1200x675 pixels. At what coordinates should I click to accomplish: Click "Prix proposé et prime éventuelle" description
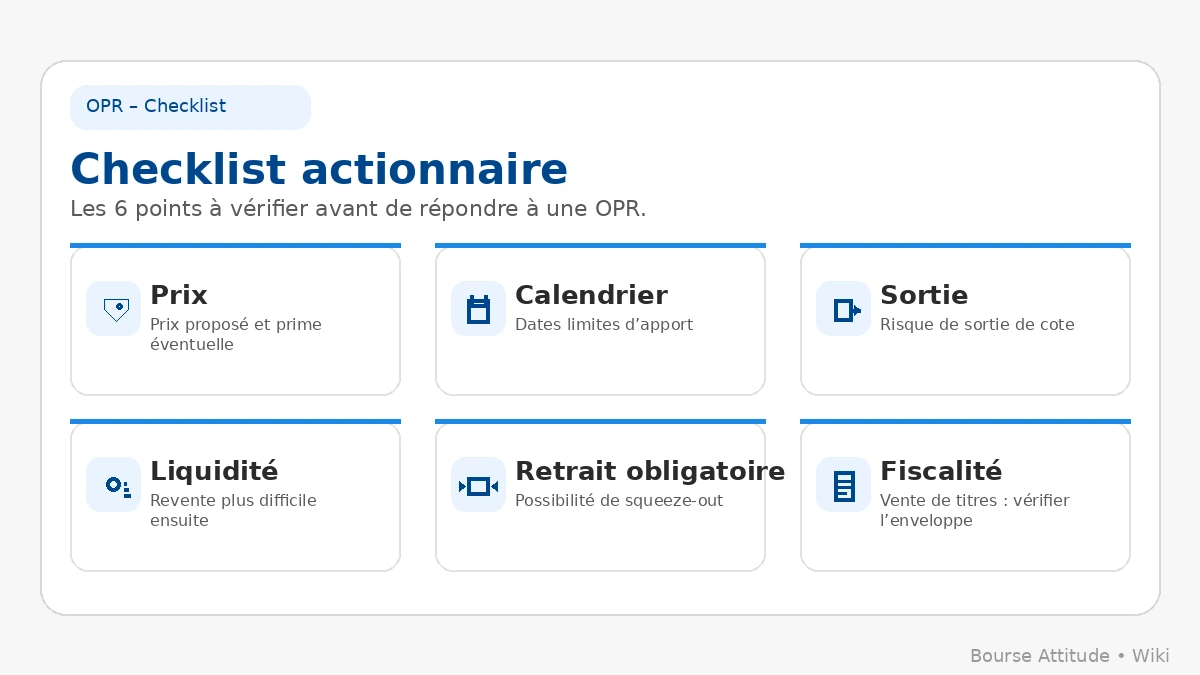236,334
